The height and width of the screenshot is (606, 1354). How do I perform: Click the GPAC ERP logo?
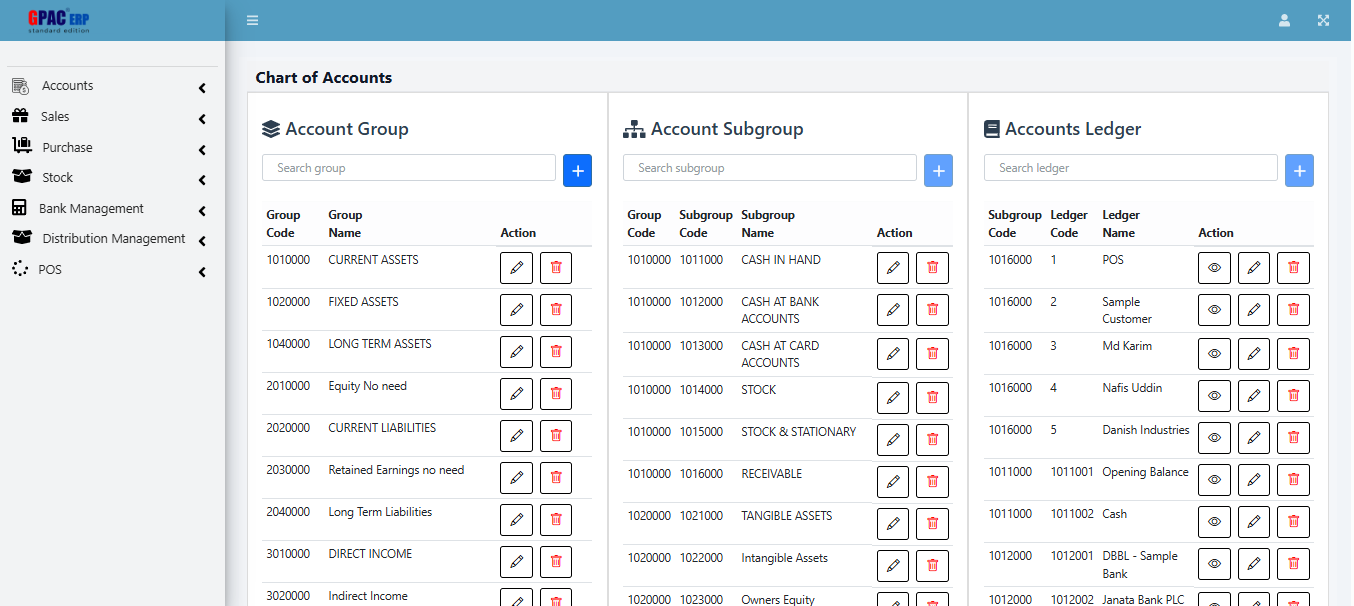59,20
